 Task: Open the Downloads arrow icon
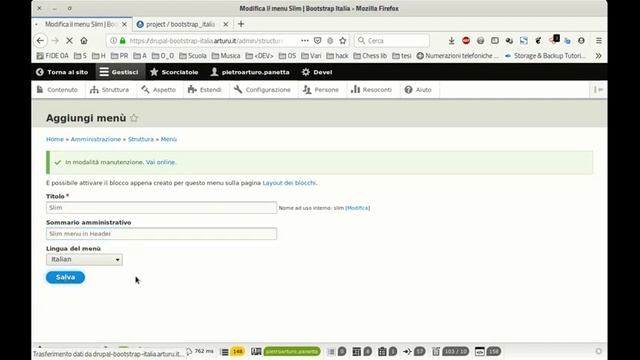coord(451,40)
